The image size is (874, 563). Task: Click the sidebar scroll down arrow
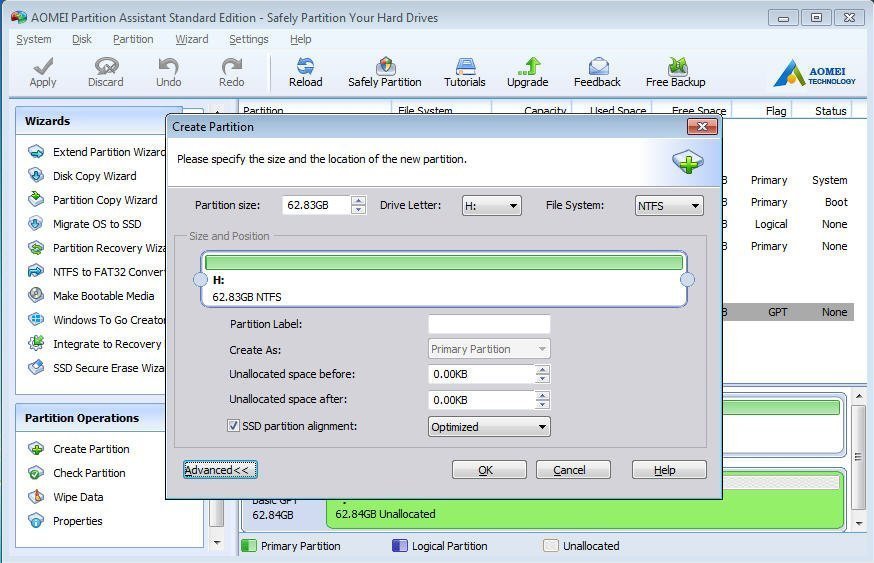(217, 542)
